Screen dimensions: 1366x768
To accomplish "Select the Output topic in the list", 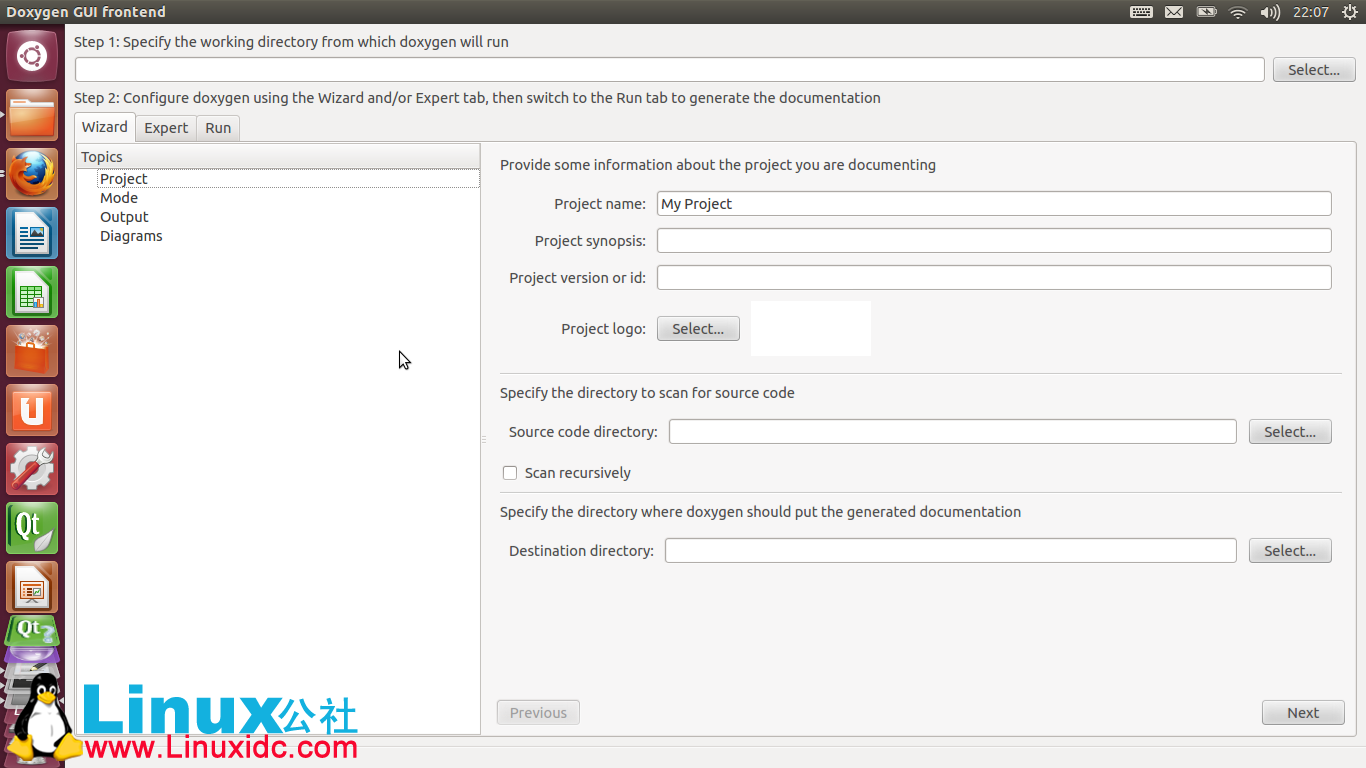I will pyautogui.click(x=124, y=217).
